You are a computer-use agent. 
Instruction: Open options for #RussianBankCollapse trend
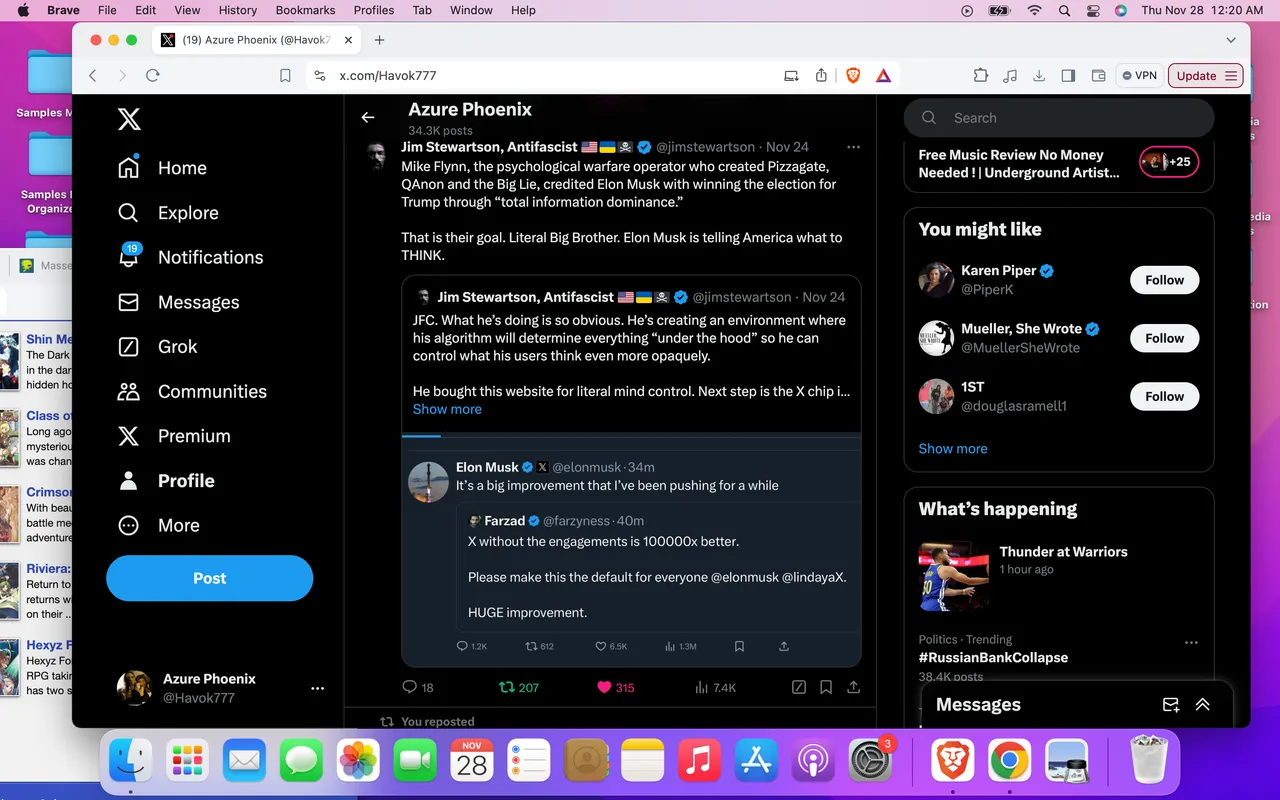[1191, 642]
